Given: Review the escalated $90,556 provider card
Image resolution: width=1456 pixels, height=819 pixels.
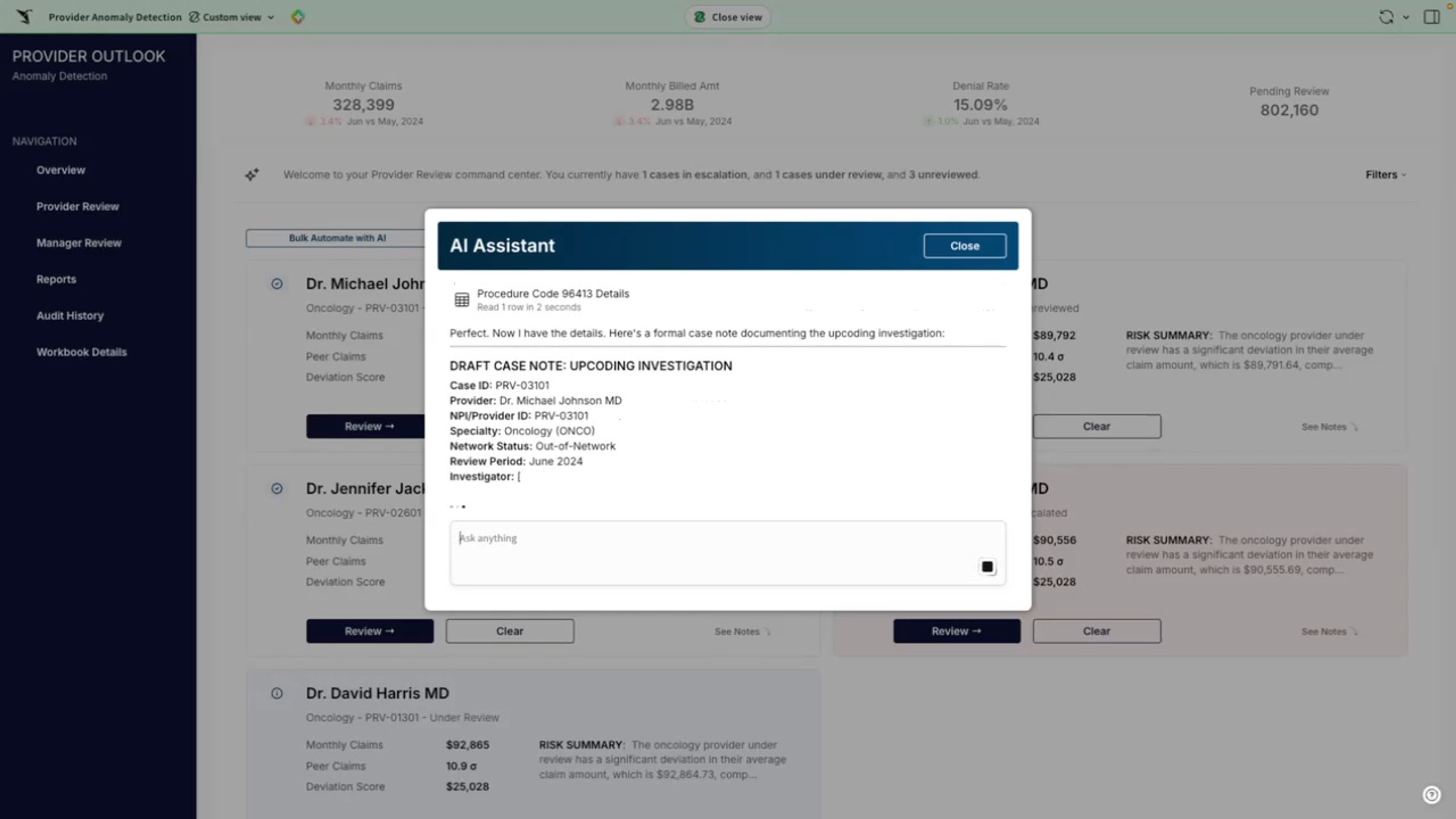Looking at the screenshot, I should tap(956, 631).
